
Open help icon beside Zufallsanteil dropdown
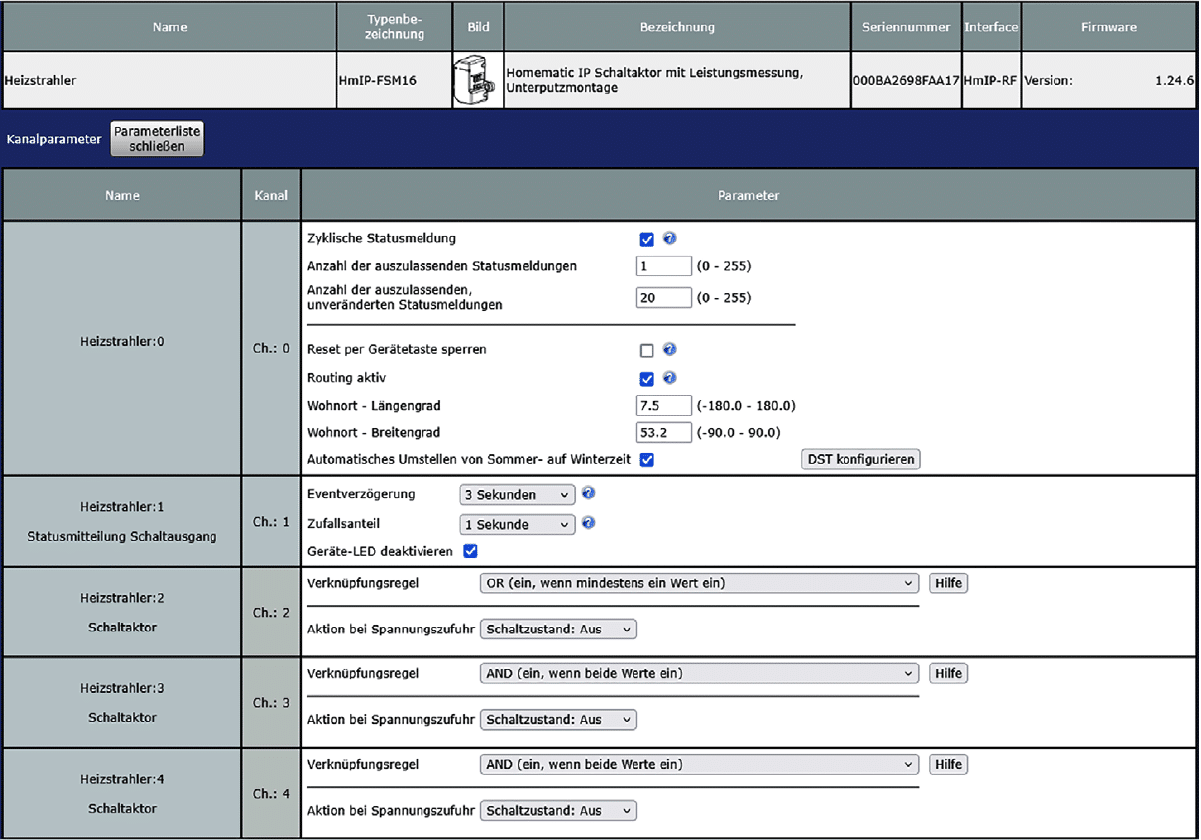[589, 523]
